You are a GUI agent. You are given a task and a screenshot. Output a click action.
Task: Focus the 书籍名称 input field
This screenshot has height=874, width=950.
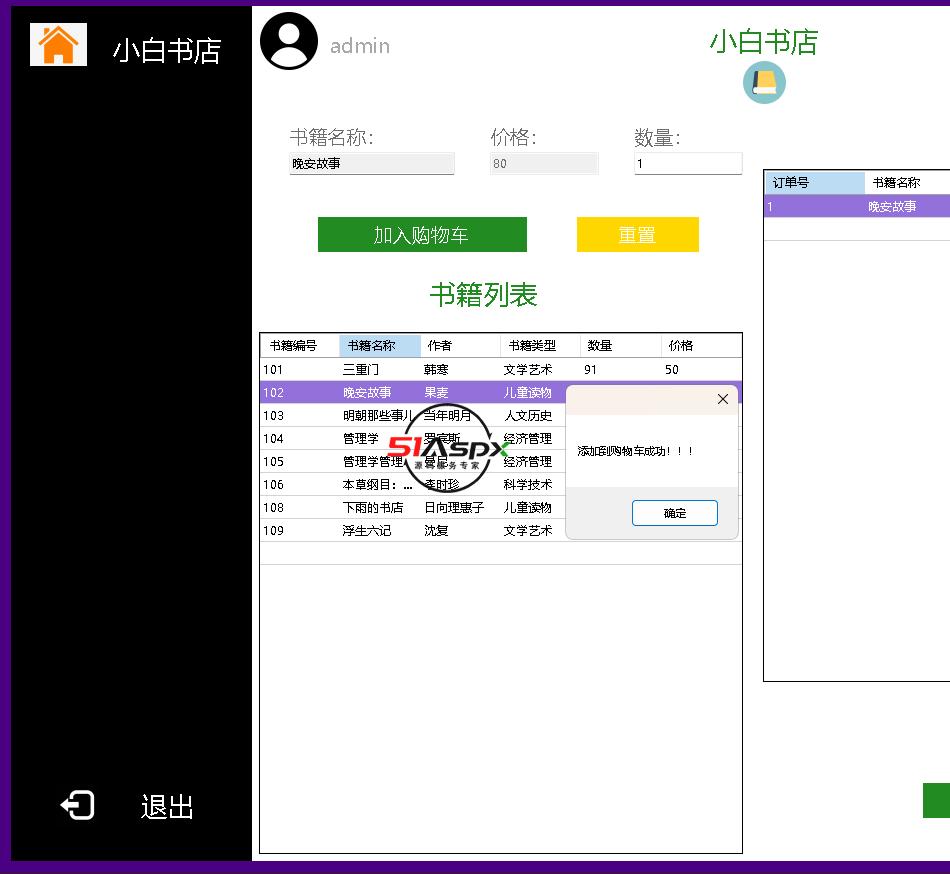(371, 164)
